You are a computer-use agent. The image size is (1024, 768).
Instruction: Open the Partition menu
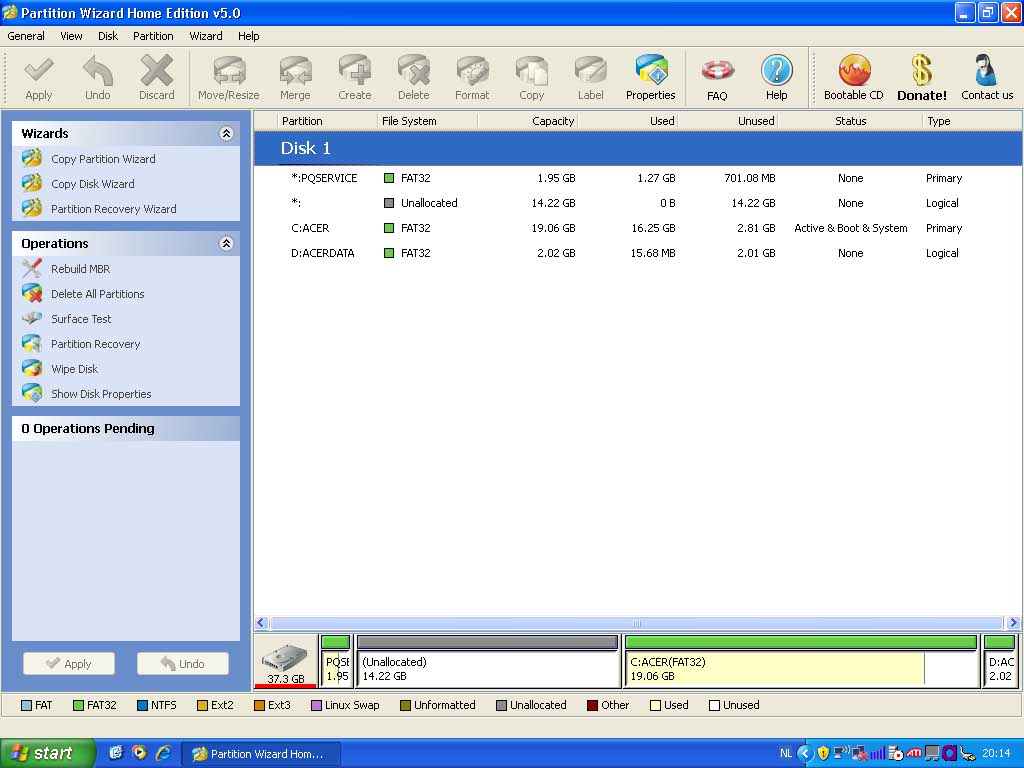(x=153, y=36)
